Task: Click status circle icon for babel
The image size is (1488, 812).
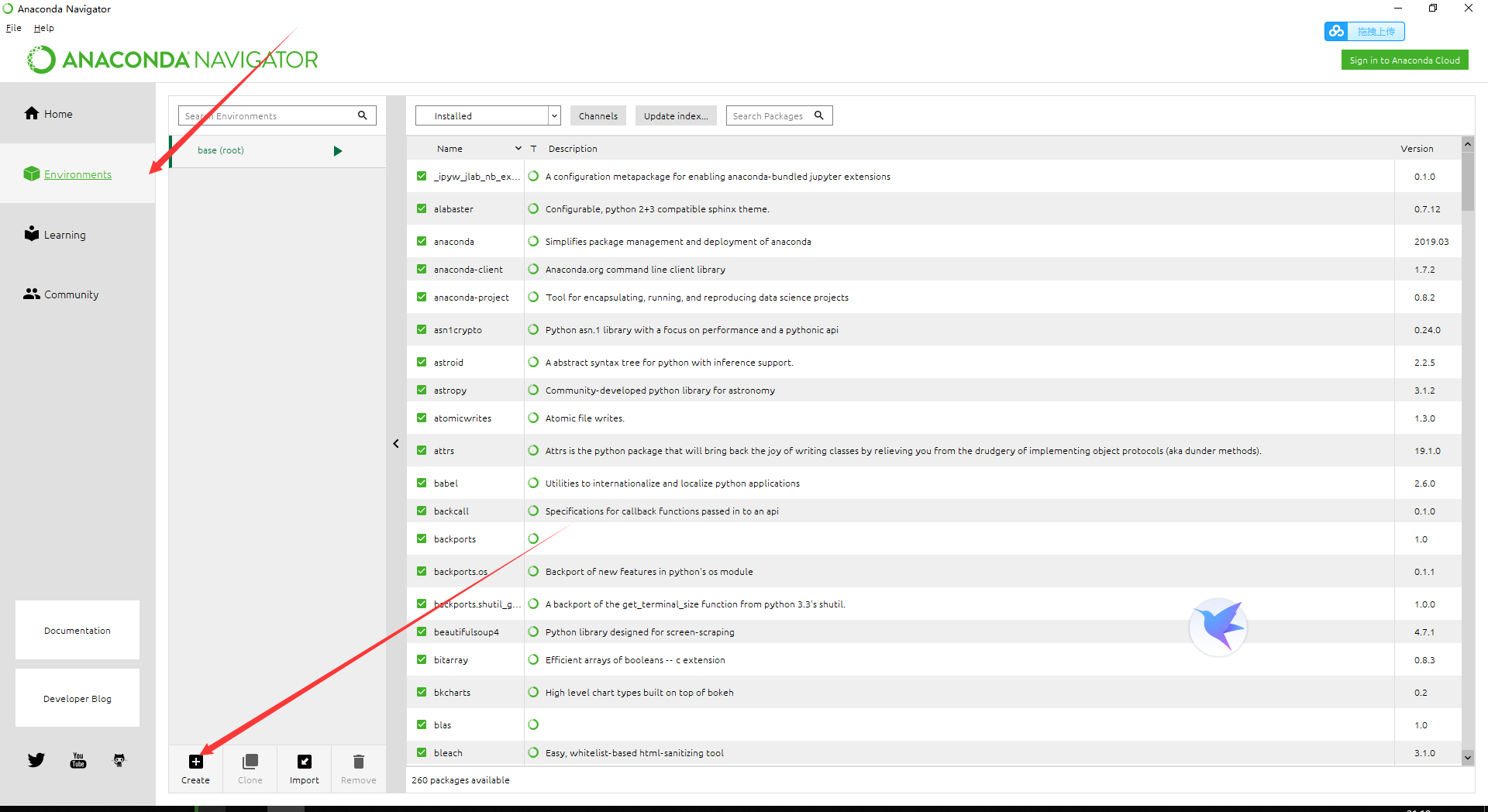Action: 533,483
